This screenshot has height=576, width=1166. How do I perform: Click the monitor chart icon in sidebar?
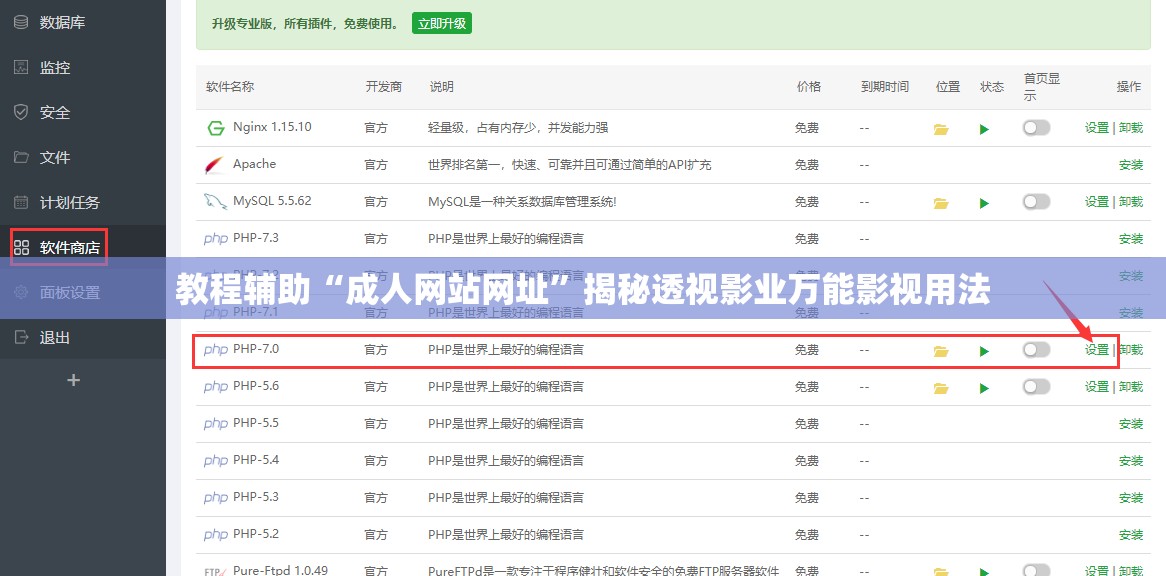(22, 68)
